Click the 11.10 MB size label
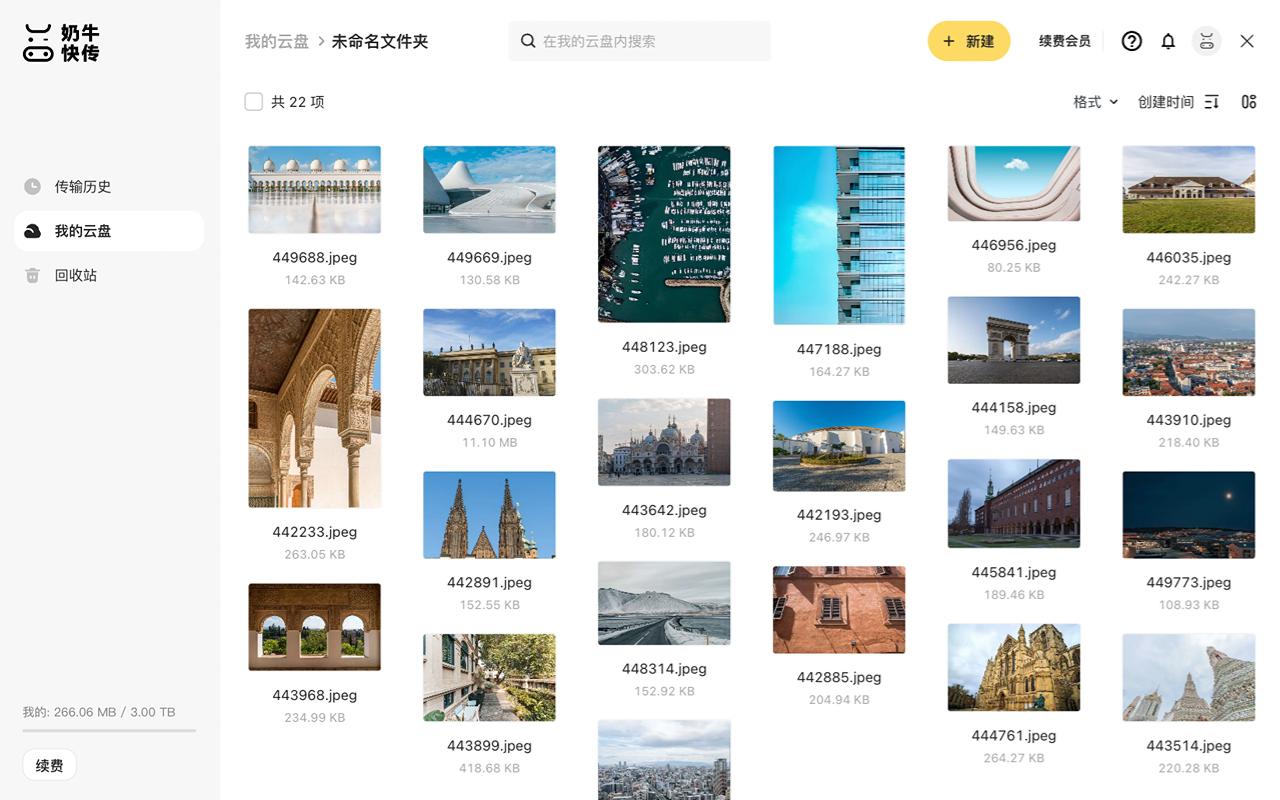This screenshot has width=1280, height=800. click(x=490, y=442)
